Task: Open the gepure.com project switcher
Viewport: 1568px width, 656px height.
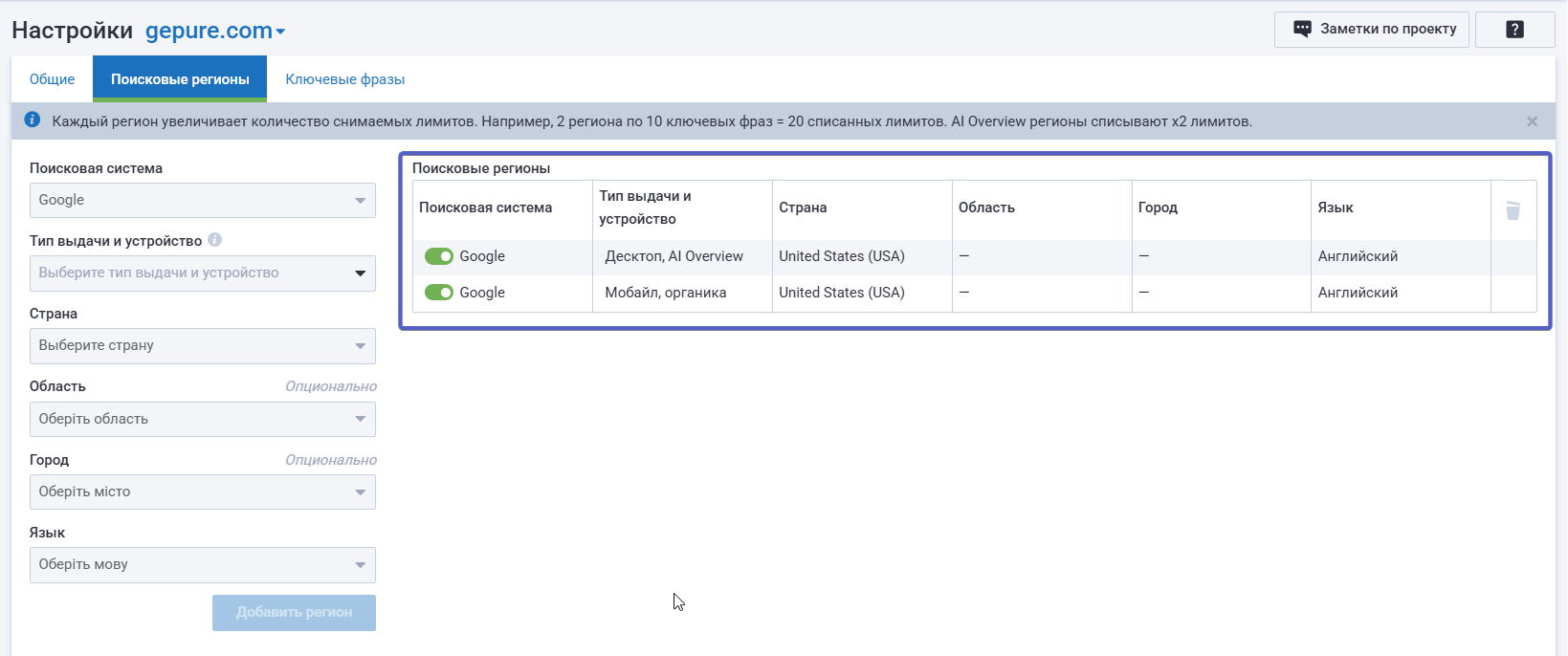Action: [x=215, y=31]
